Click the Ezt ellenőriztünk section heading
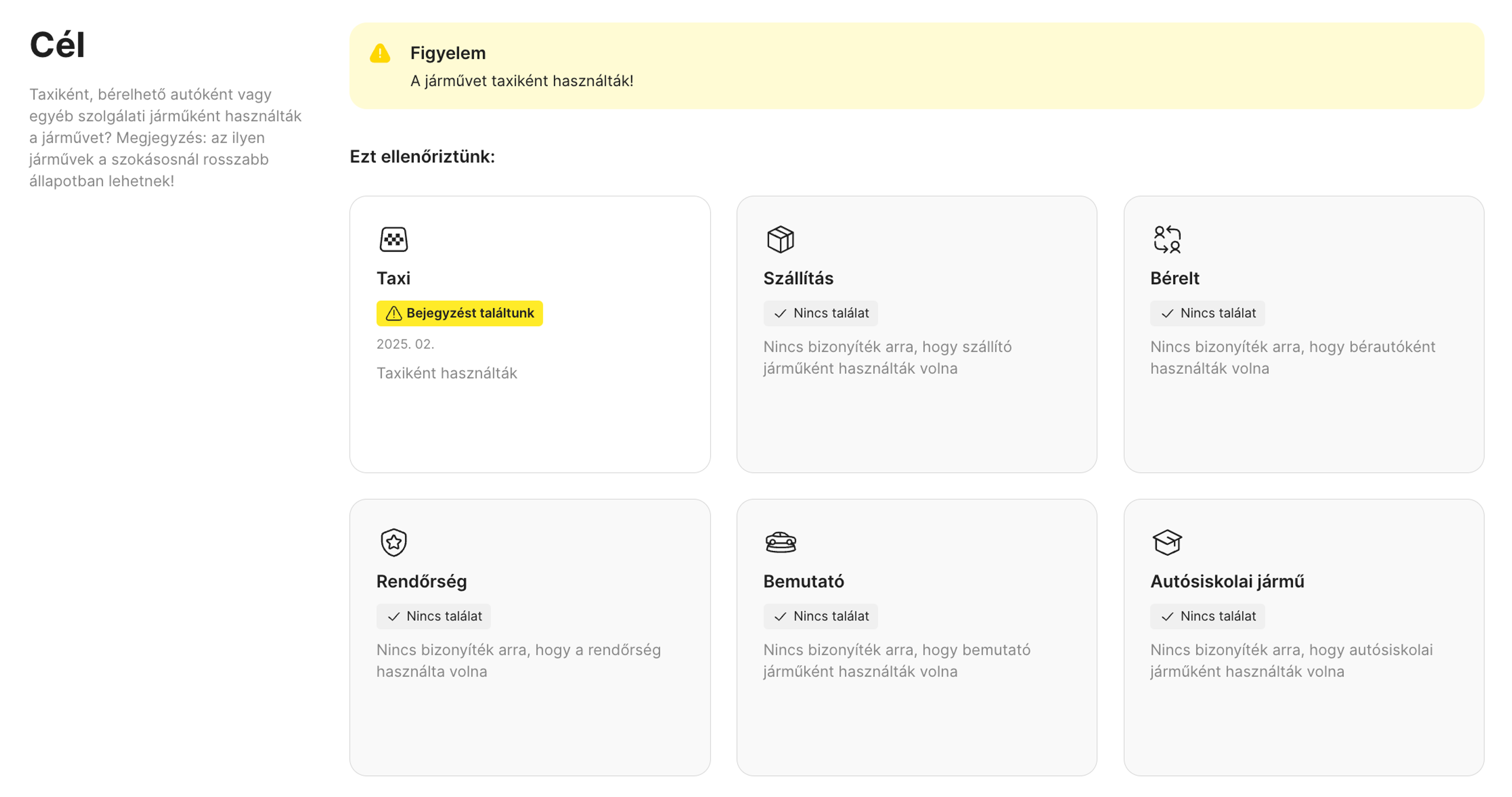Screen dimensions: 1512x797 click(422, 157)
